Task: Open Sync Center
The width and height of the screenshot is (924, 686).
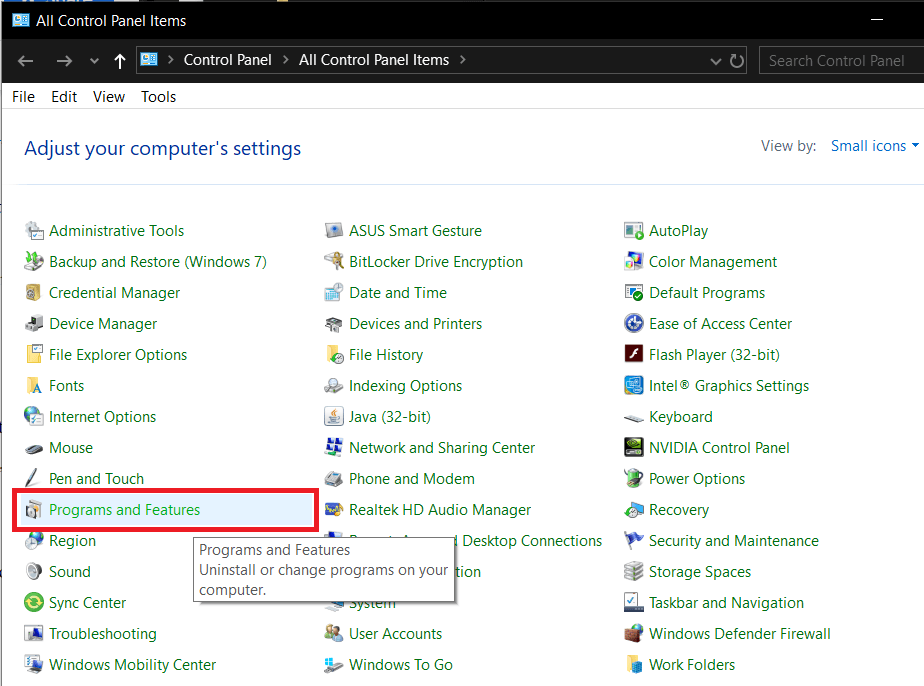Action: pyautogui.click(x=86, y=602)
